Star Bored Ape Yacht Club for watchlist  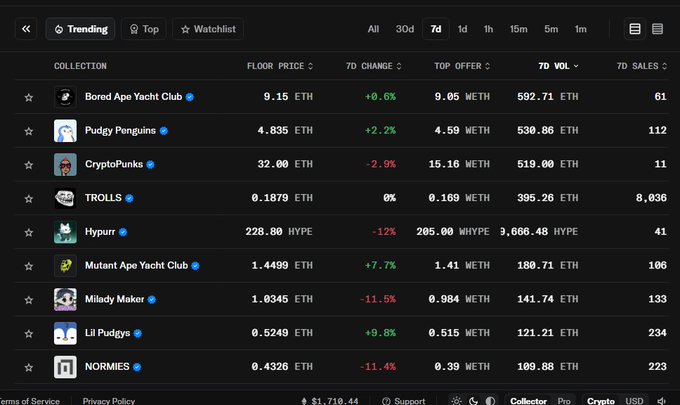pyautogui.click(x=29, y=97)
